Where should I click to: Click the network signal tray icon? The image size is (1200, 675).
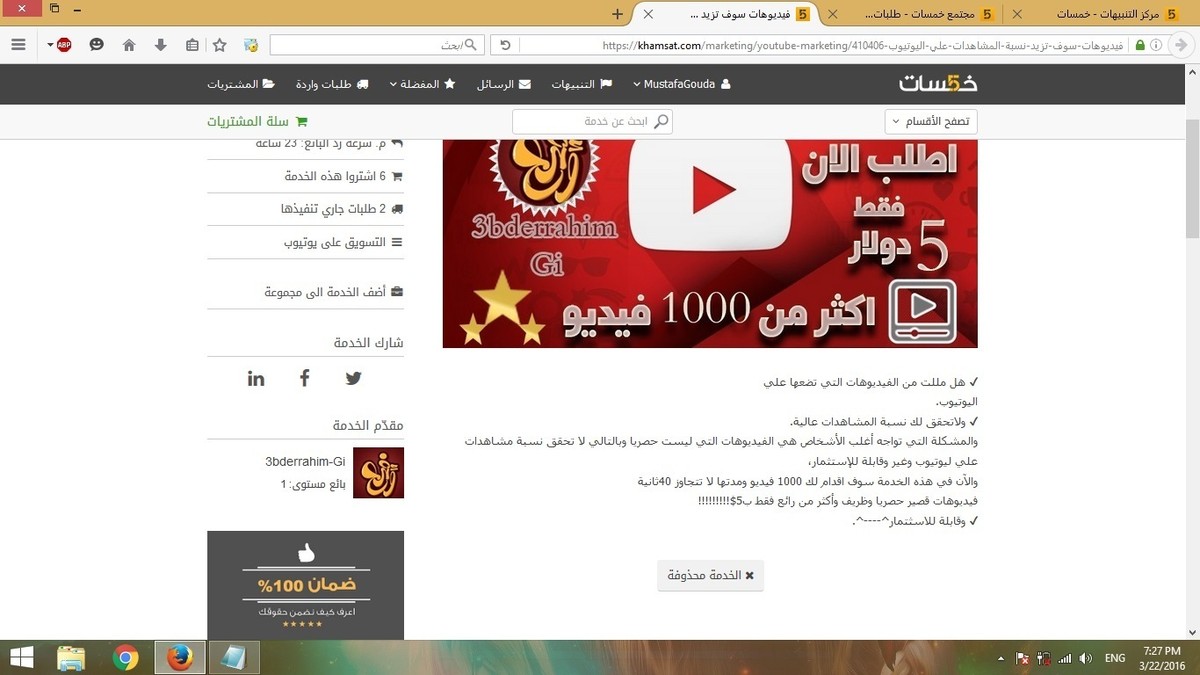pyautogui.click(x=1065, y=658)
